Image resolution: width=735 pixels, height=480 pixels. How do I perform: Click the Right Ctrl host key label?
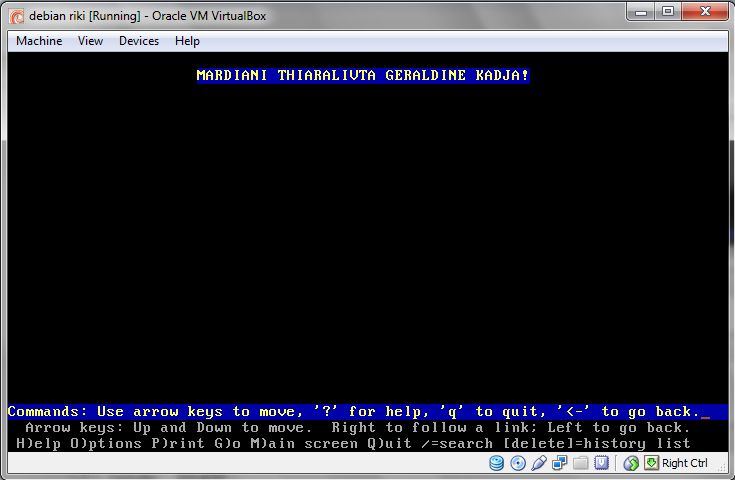(x=684, y=463)
